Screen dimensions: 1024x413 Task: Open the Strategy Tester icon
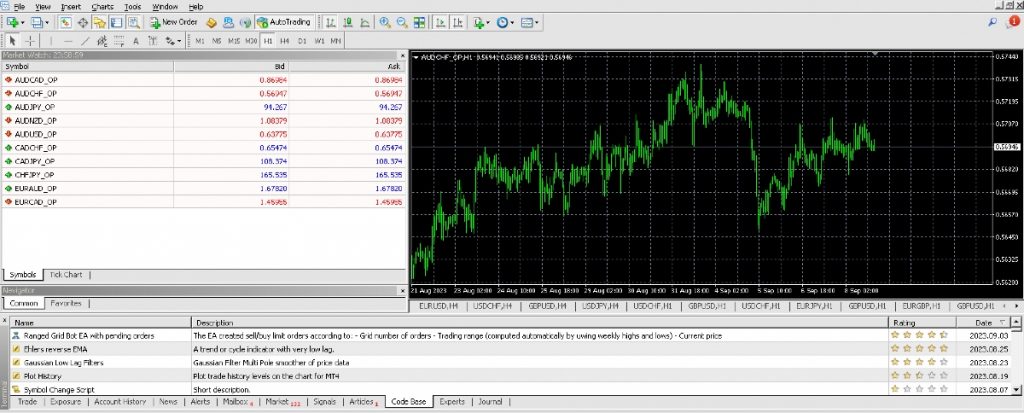[x=133, y=22]
